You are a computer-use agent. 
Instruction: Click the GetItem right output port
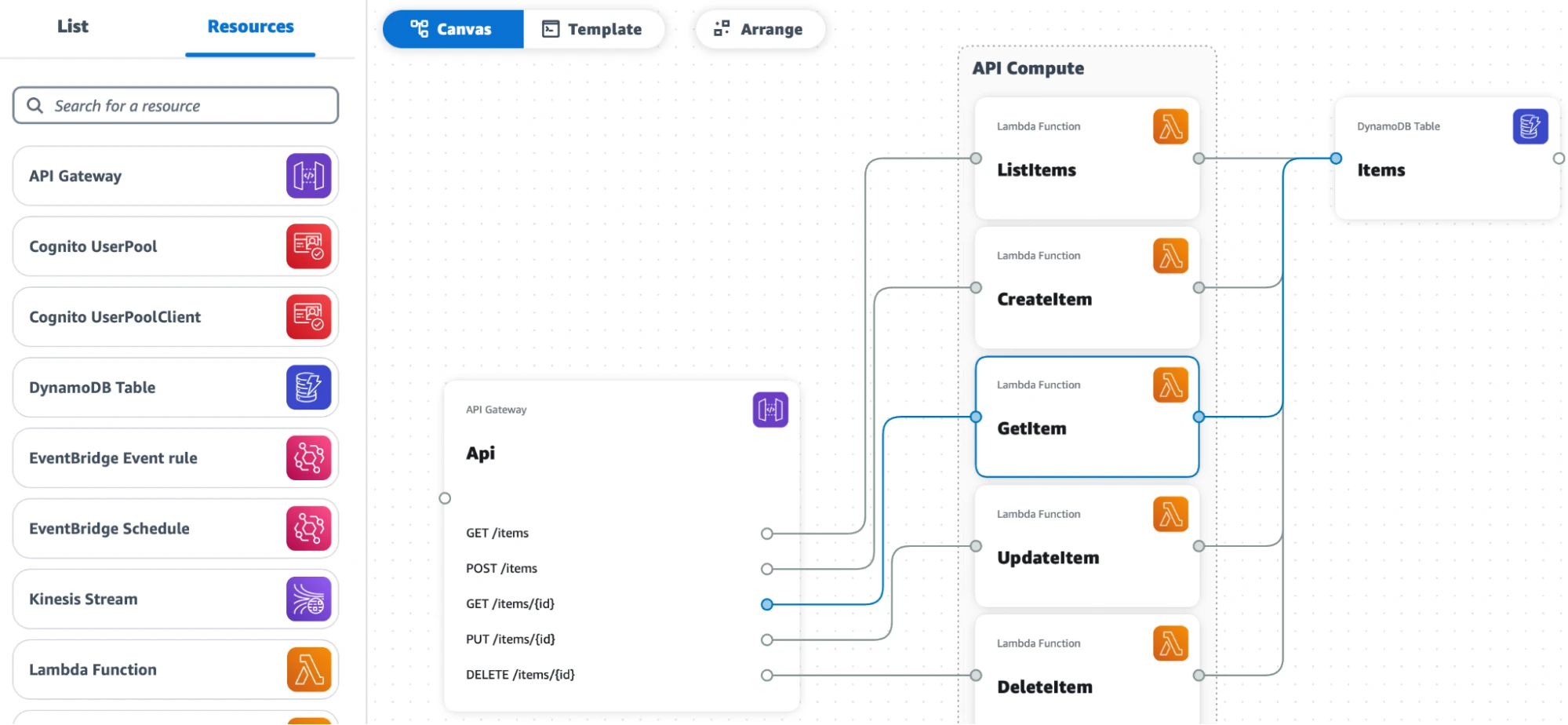point(1199,417)
